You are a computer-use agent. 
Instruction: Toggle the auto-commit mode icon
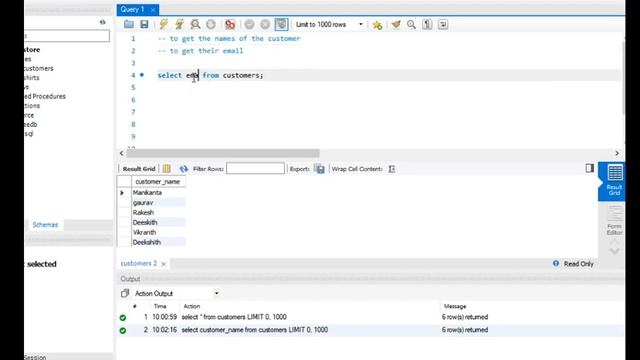(281, 24)
